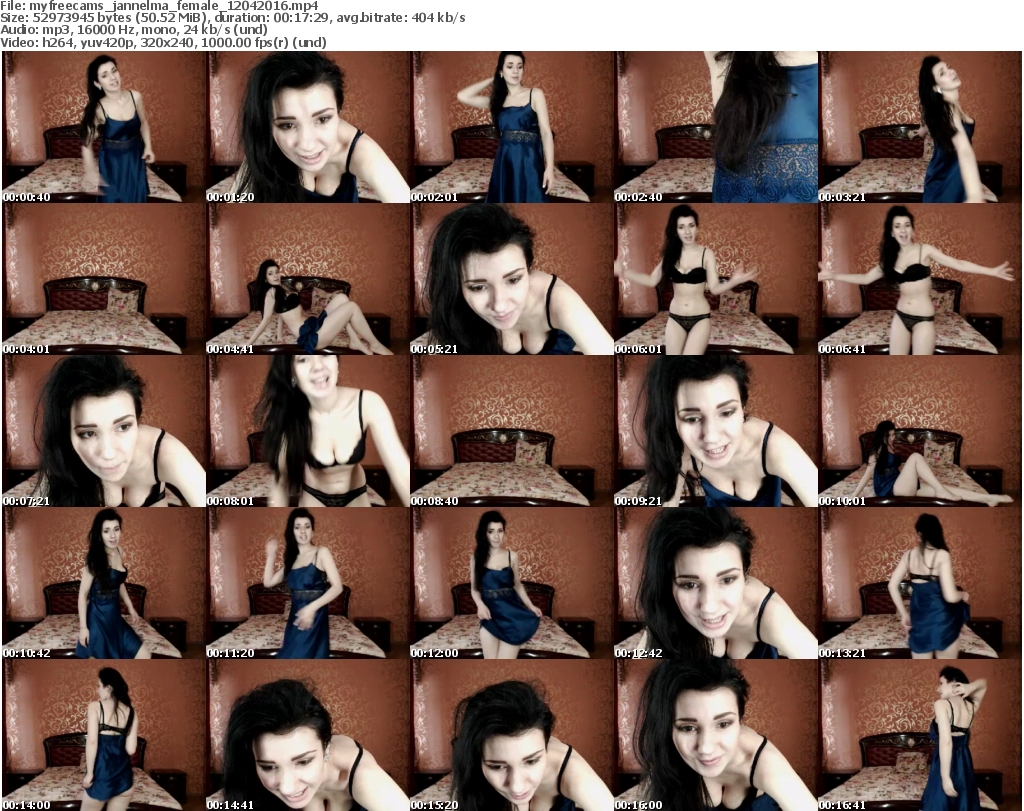
Task: Open the empty bedroom frame at 00:04:01
Action: (104, 279)
